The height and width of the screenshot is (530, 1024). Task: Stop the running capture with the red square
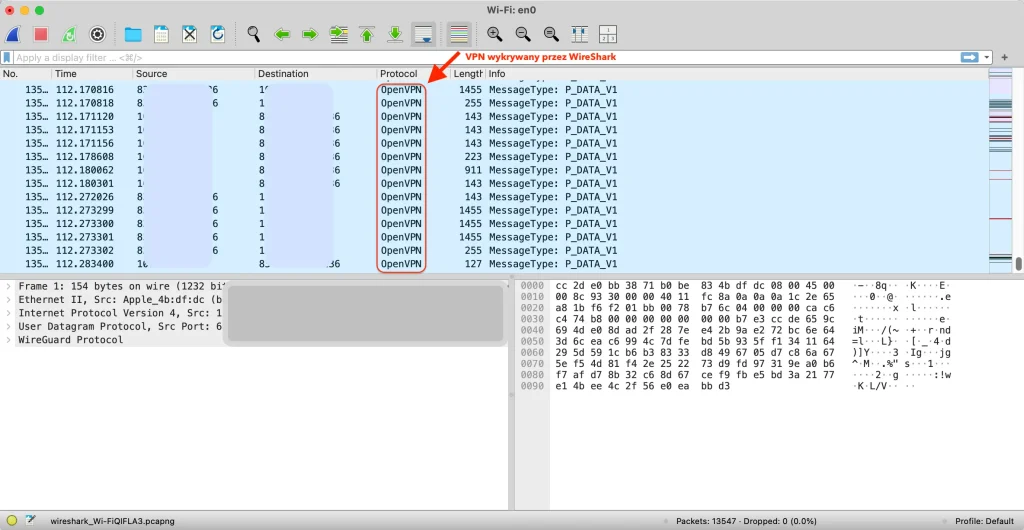point(41,34)
